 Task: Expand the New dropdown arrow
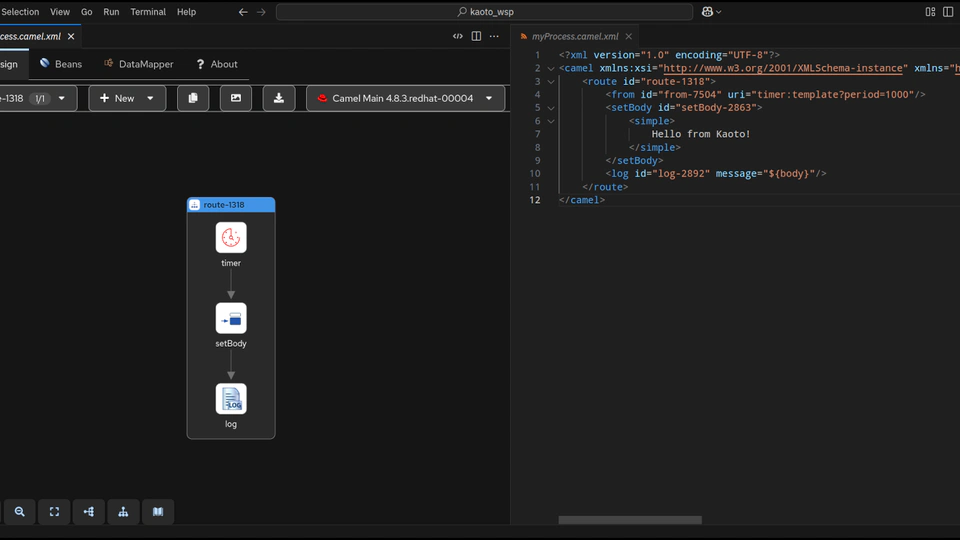coord(150,98)
